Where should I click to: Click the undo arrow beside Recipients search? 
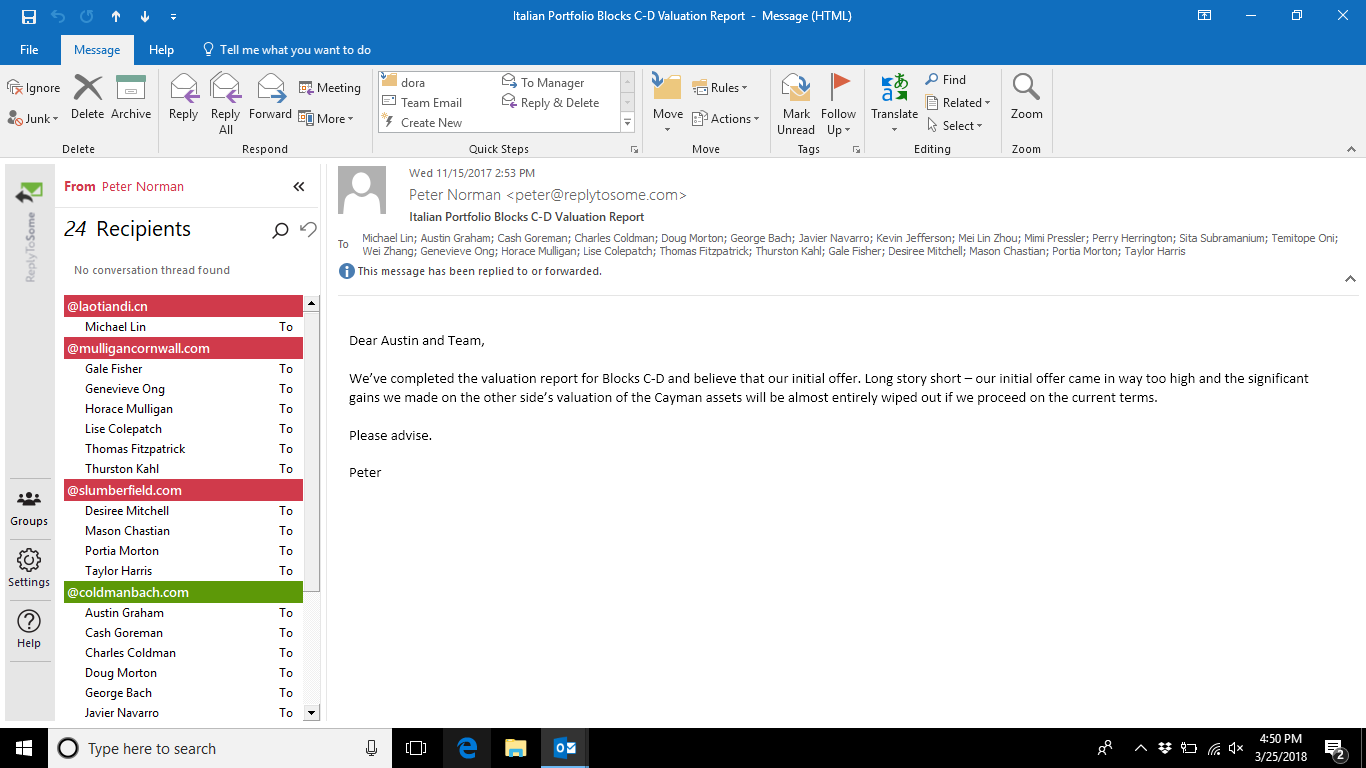pyautogui.click(x=308, y=230)
